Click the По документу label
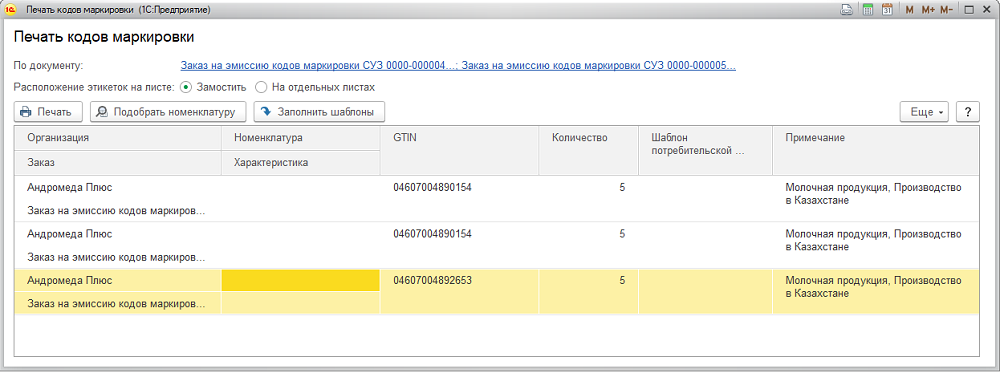Image resolution: width=1000 pixels, height=373 pixels. [48, 65]
